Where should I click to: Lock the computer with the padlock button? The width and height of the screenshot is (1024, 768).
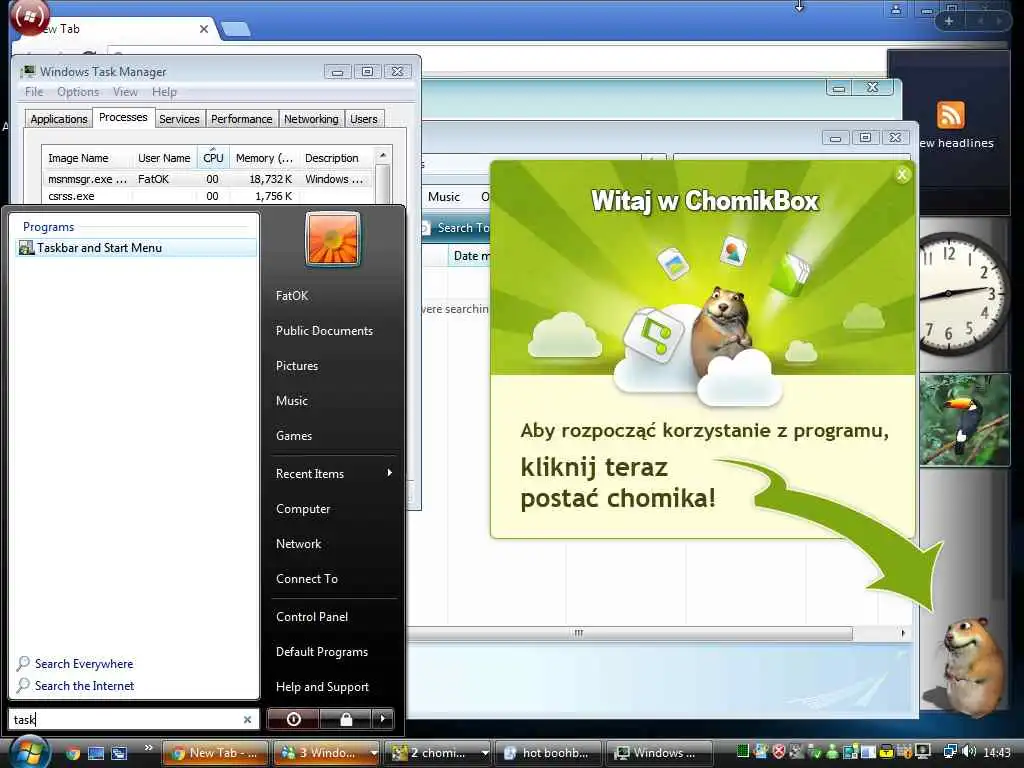click(x=345, y=719)
